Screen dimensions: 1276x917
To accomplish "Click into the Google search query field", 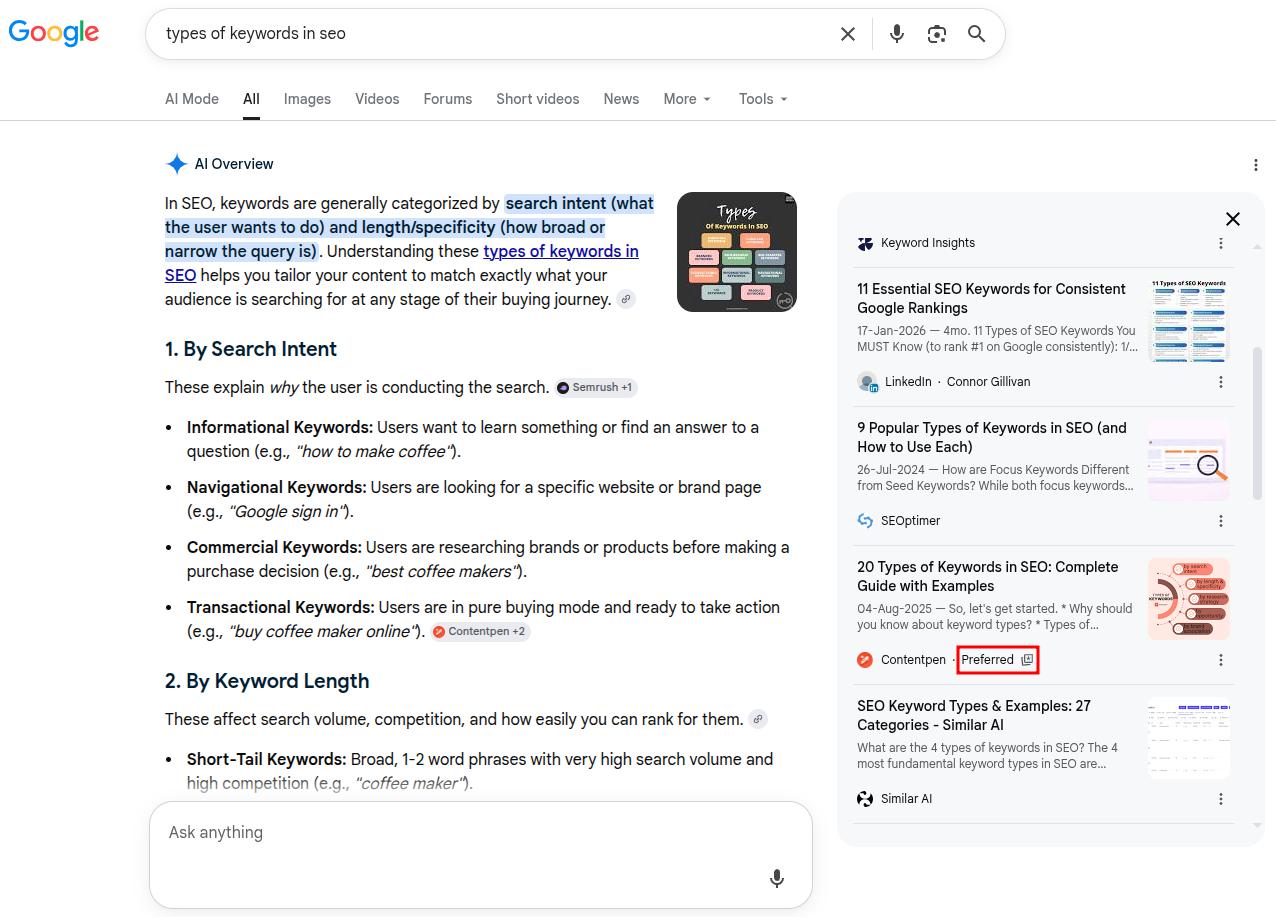I will tap(495, 34).
